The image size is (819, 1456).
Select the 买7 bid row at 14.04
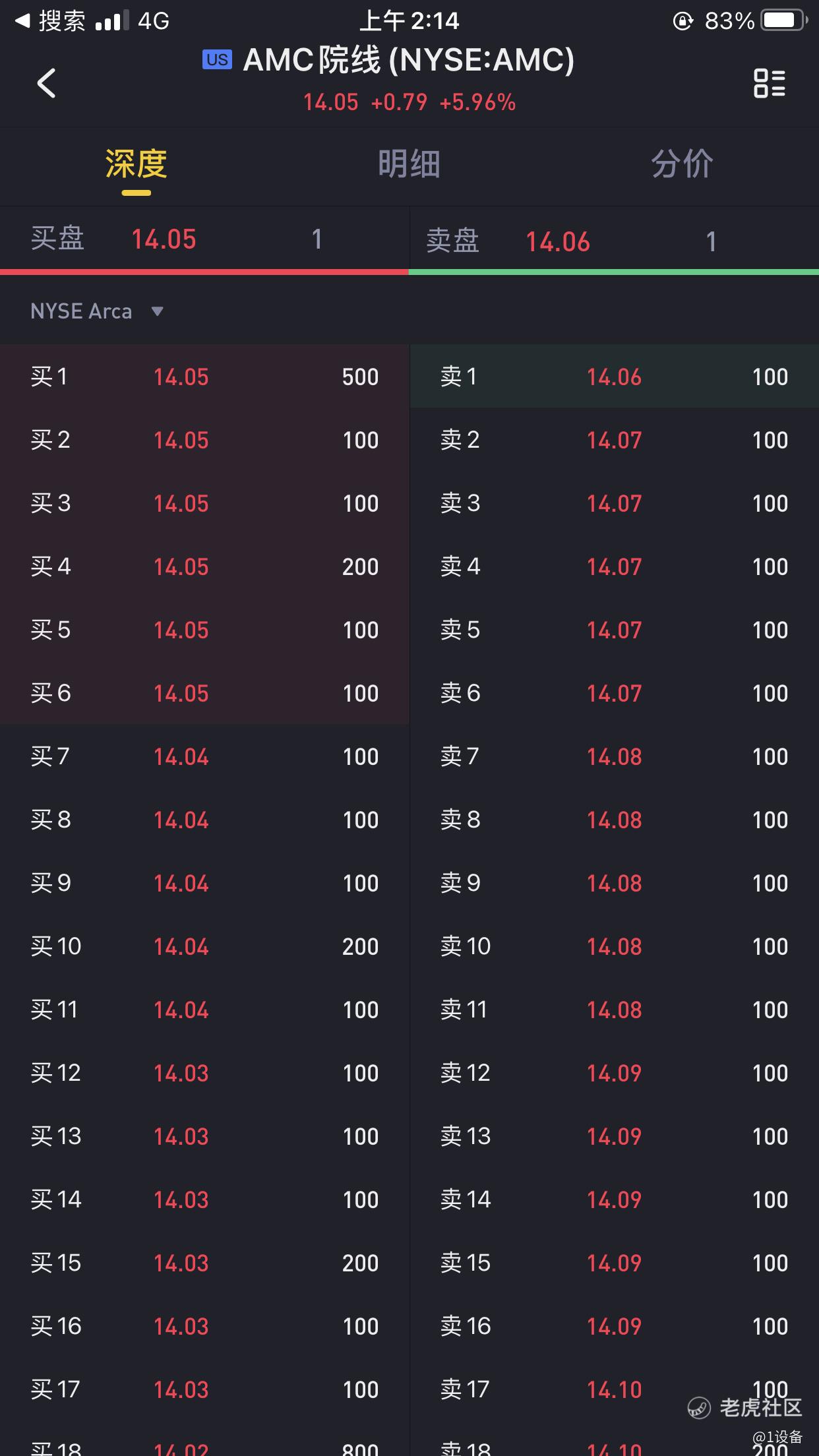click(204, 756)
